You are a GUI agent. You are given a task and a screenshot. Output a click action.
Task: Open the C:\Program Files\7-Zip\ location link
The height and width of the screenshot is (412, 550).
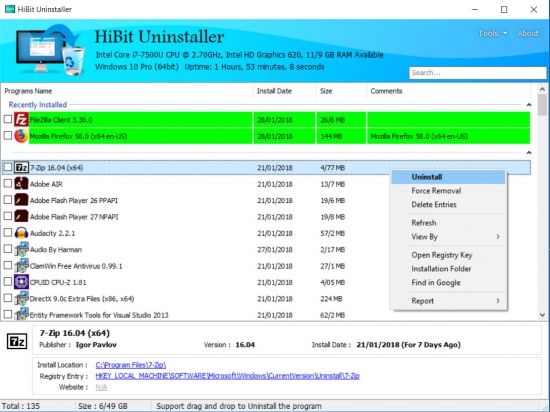click(130, 365)
